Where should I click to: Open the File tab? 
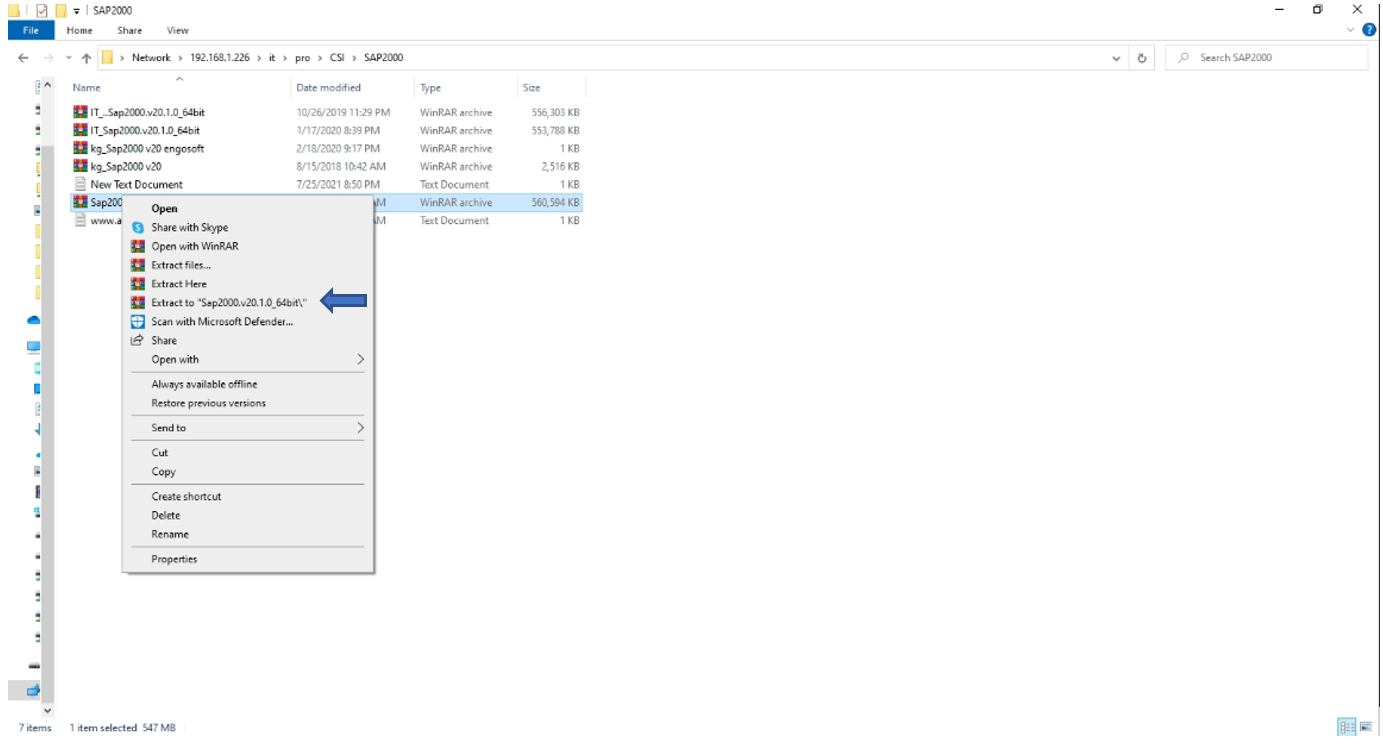click(30, 30)
